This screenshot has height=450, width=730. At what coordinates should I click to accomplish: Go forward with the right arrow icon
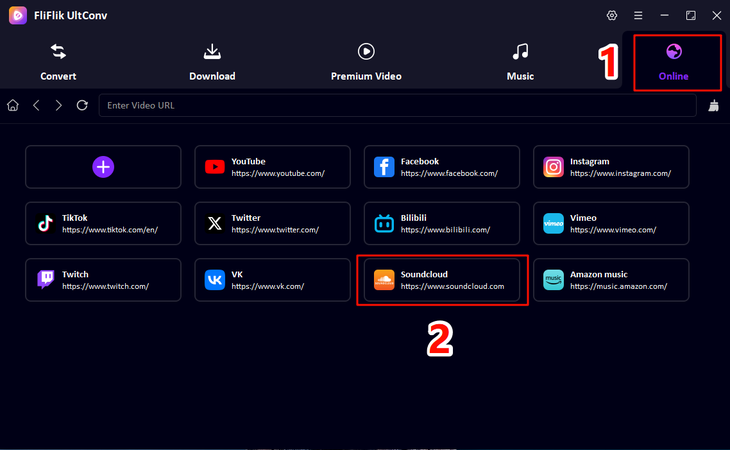click(59, 105)
